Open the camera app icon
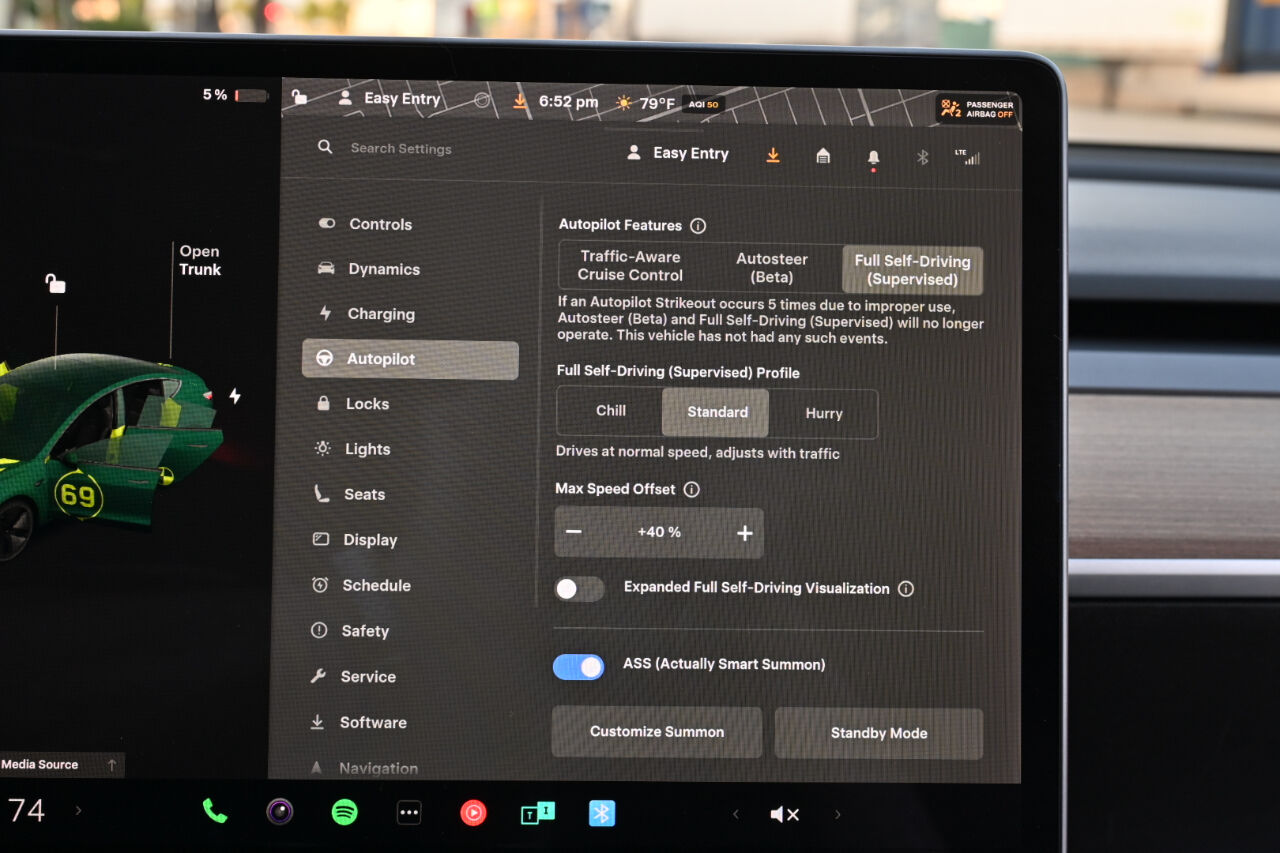 [280, 812]
